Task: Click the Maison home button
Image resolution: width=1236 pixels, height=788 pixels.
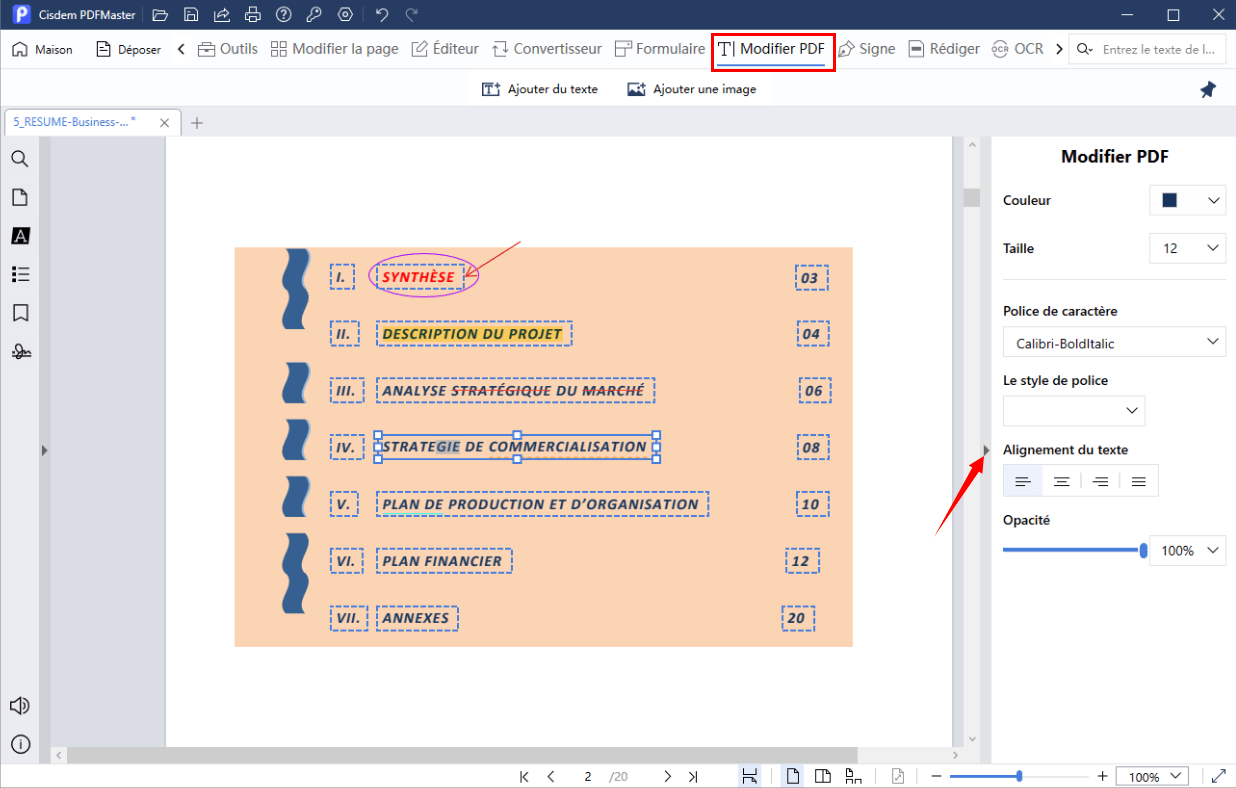Action: pos(43,49)
